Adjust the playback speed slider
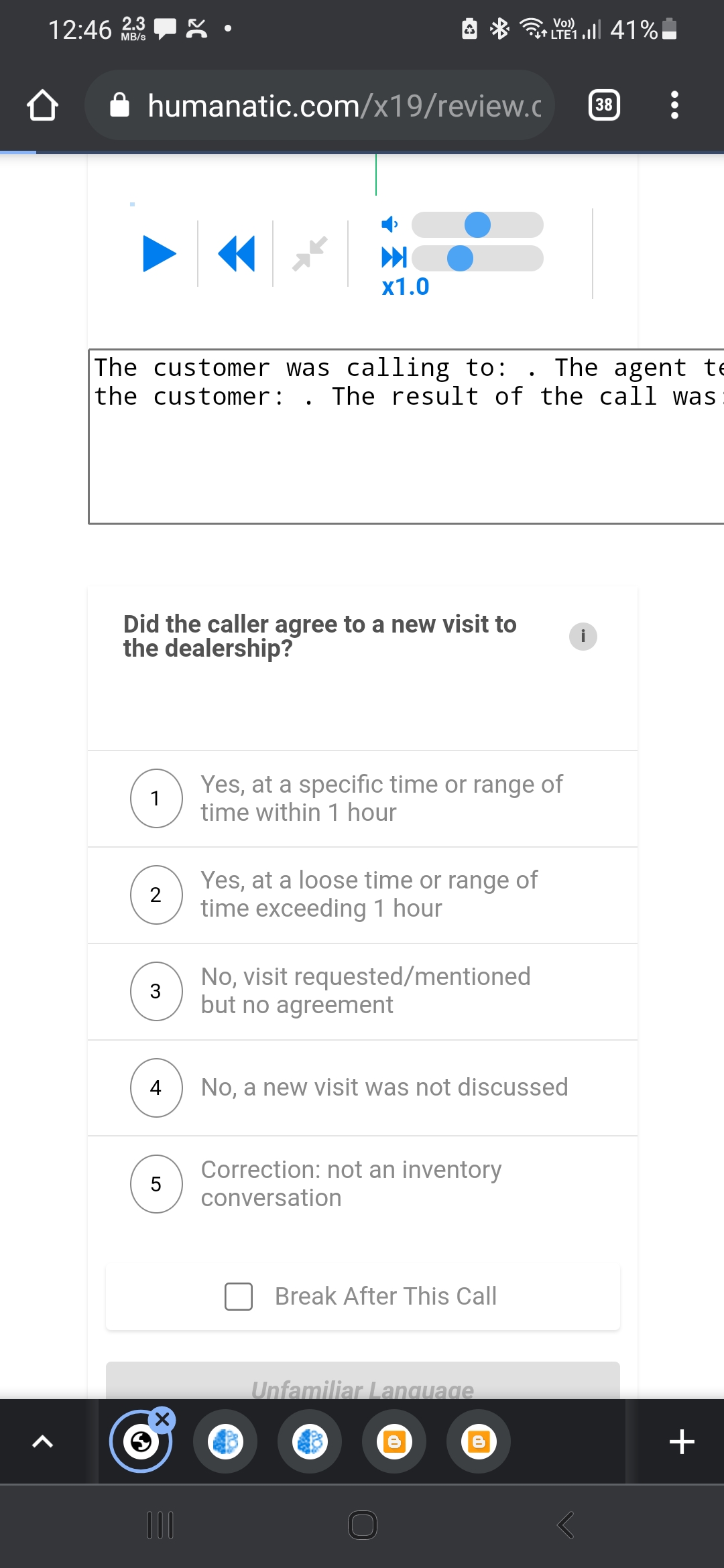Image resolution: width=724 pixels, height=1568 pixels. (460, 259)
